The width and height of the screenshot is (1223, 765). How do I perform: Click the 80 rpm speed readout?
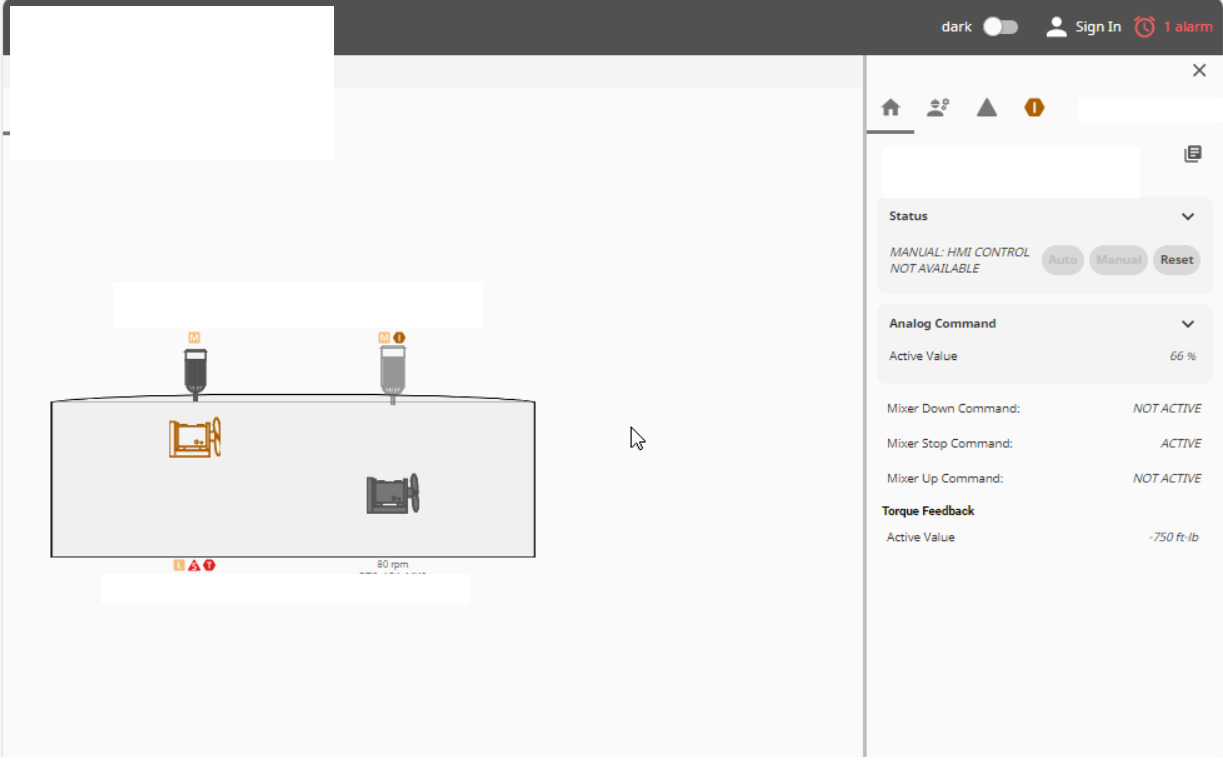point(393,564)
